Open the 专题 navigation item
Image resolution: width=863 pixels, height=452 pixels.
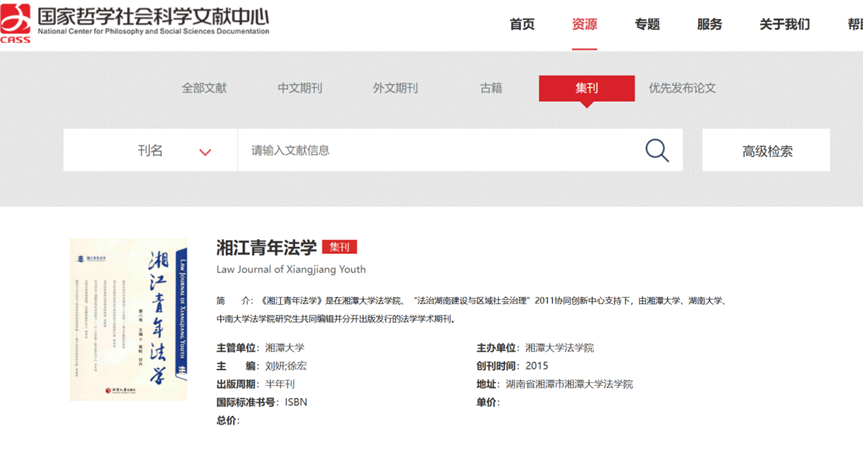coord(647,25)
